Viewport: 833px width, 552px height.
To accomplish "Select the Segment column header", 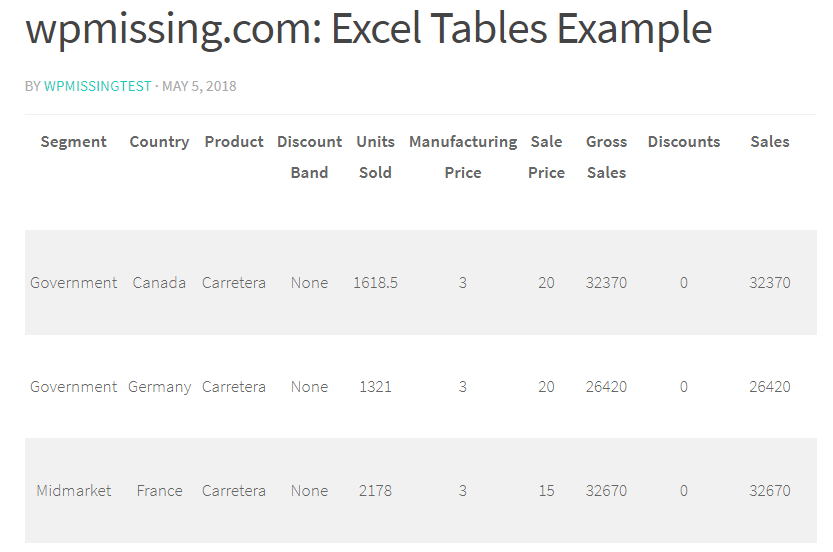I will click(73, 142).
